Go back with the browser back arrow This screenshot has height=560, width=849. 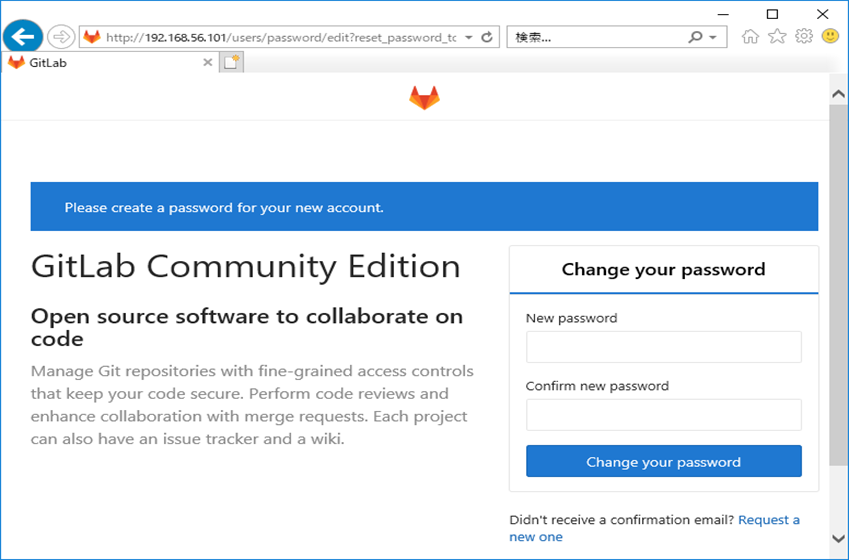(x=23, y=37)
